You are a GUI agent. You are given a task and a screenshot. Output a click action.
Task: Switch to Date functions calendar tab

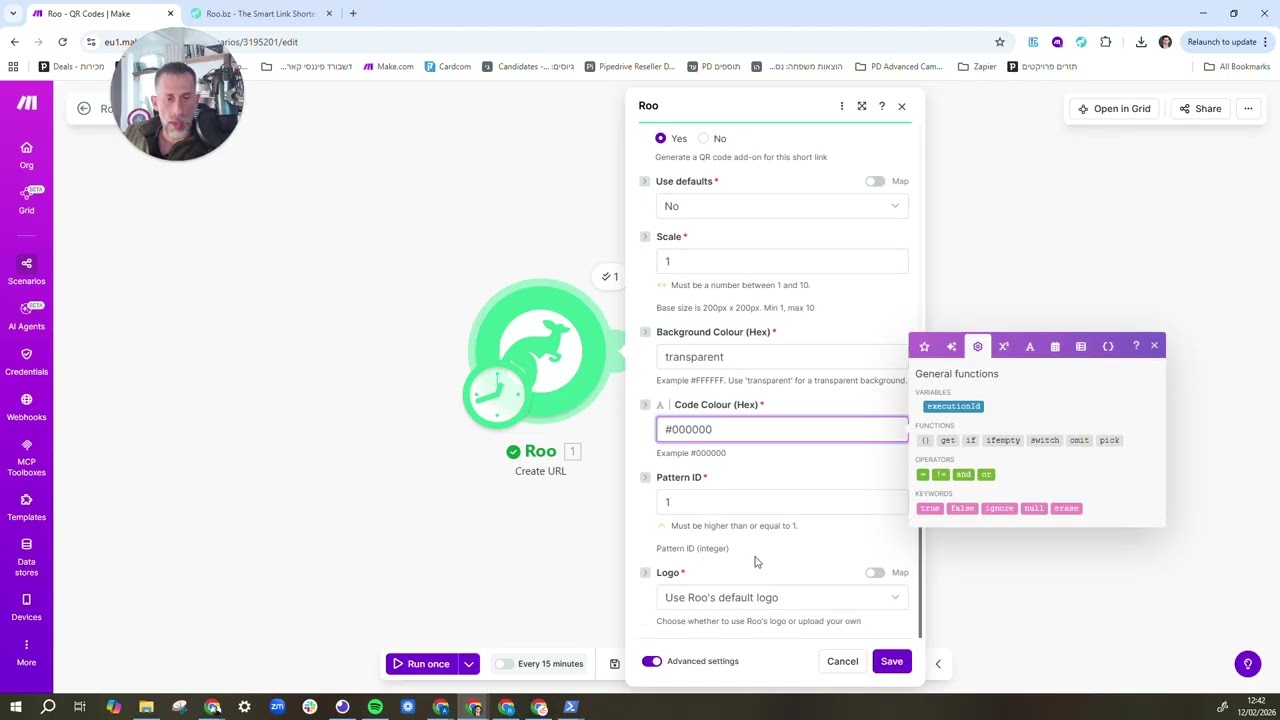point(1055,346)
